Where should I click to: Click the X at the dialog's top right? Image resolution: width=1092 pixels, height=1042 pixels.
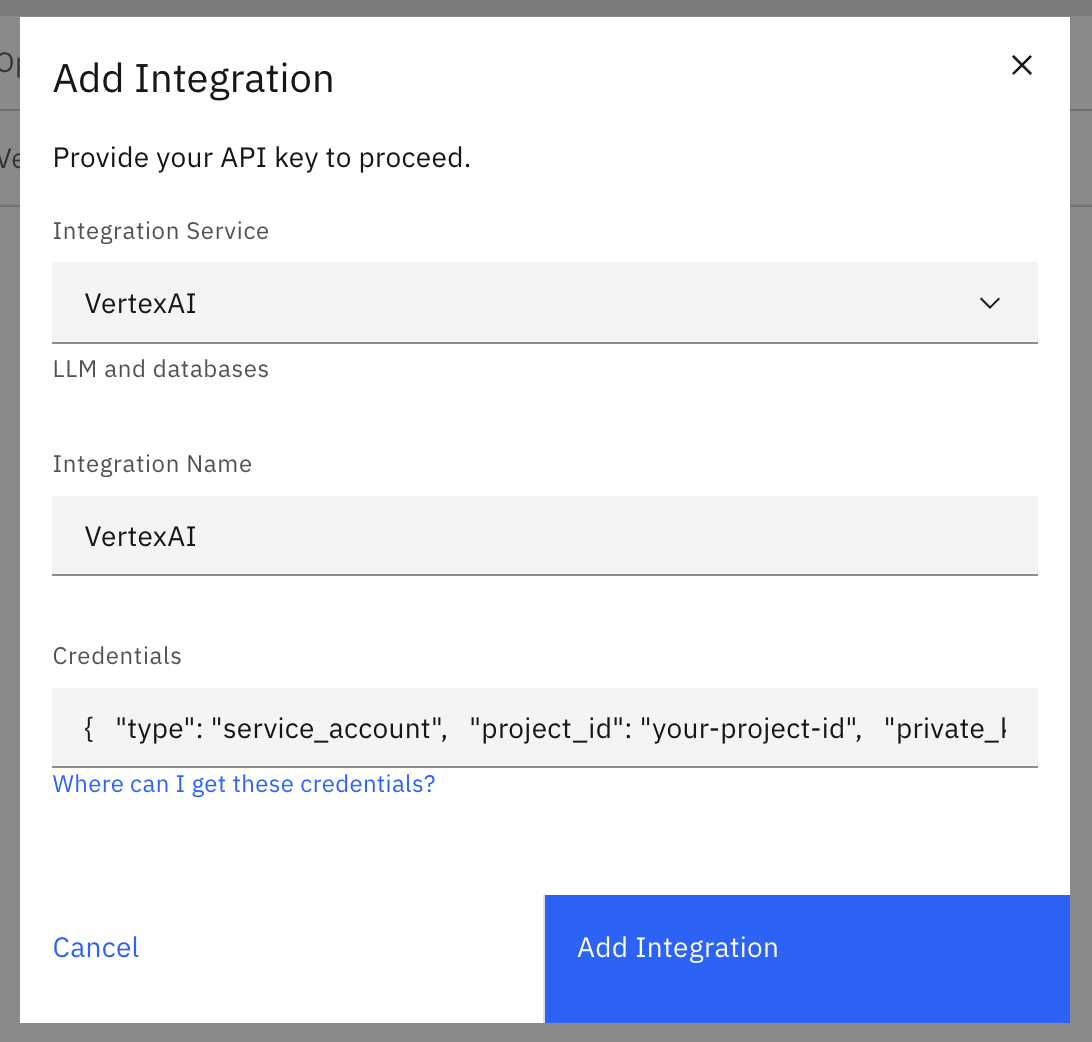(x=1021, y=64)
